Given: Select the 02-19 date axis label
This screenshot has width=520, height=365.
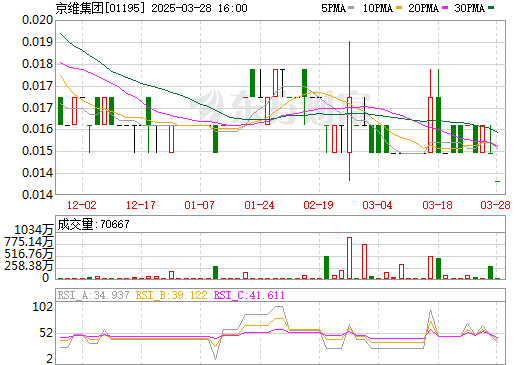Looking at the screenshot, I should coord(318,205).
